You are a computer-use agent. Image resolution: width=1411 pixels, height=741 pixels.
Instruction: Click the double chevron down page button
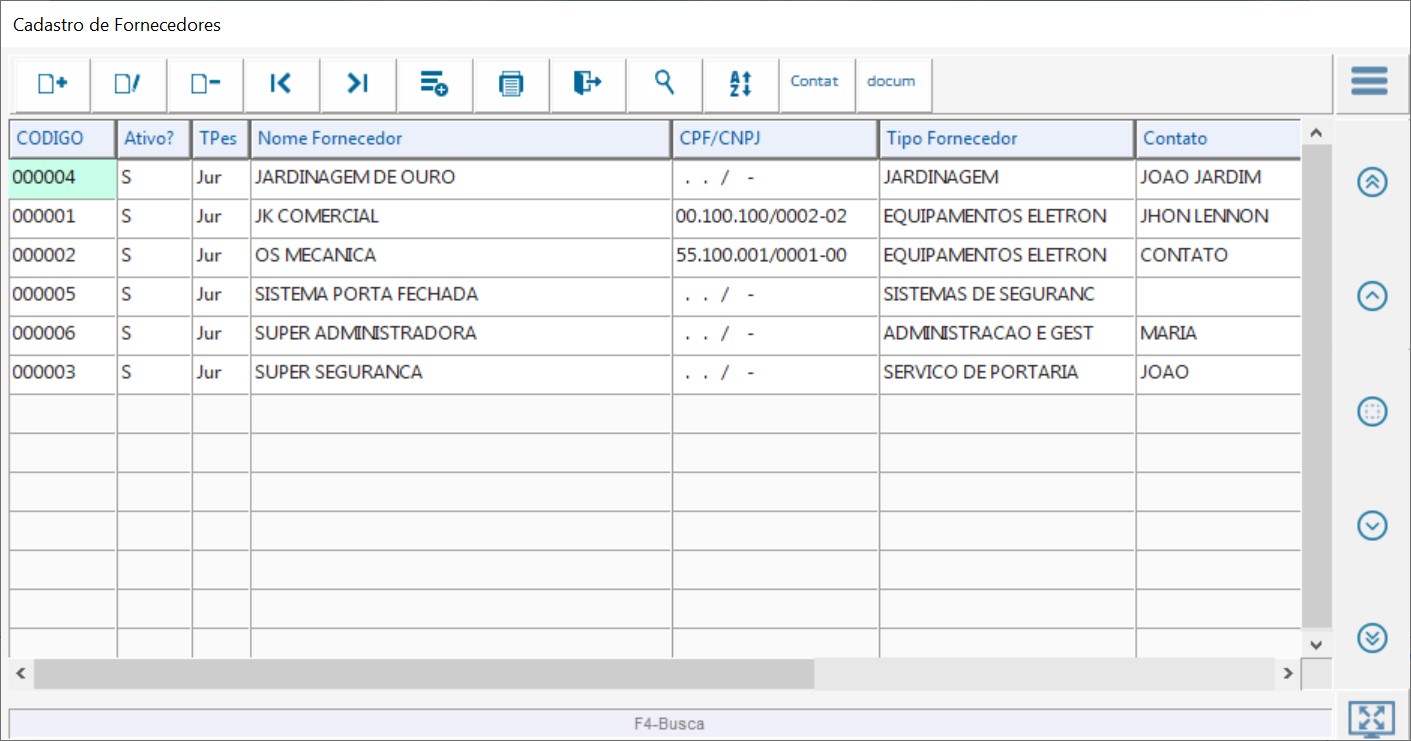pos(1372,637)
